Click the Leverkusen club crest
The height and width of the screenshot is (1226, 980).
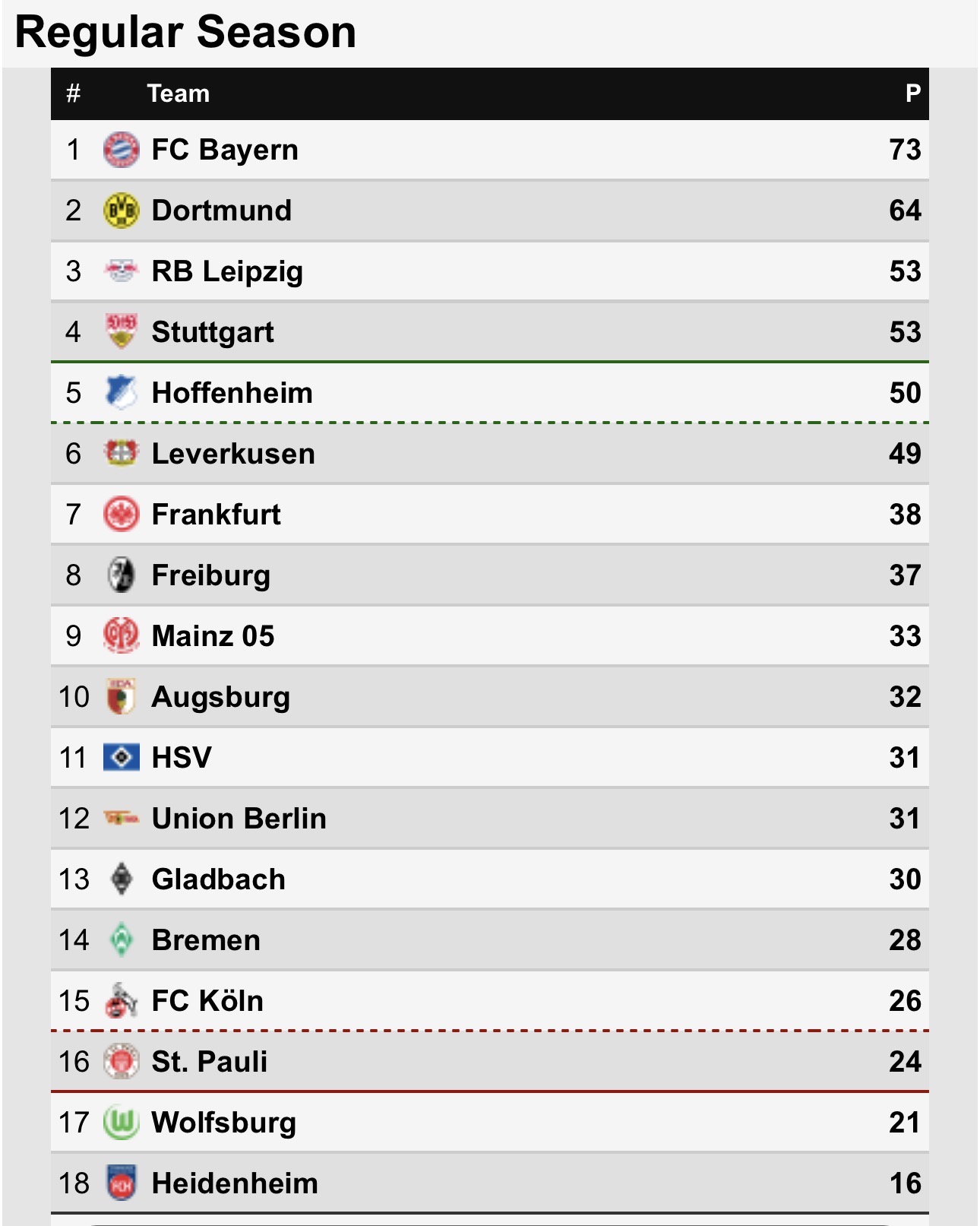[121, 453]
